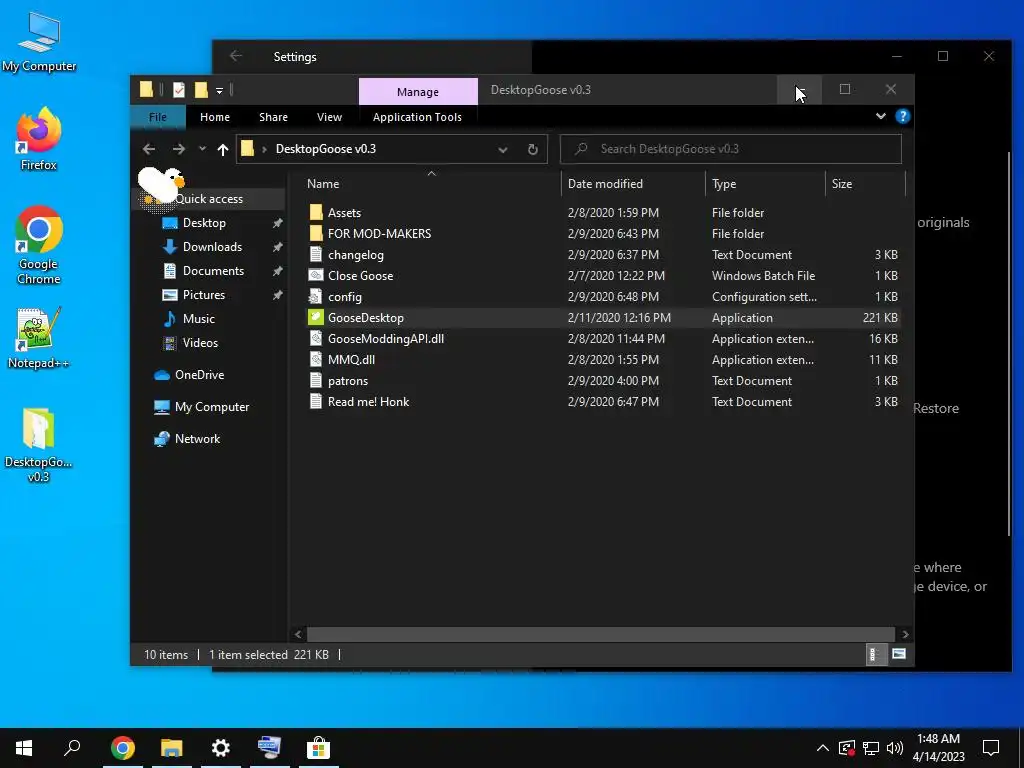Select Music in navigation pane
This screenshot has width=1024, height=768.
[x=199, y=319]
